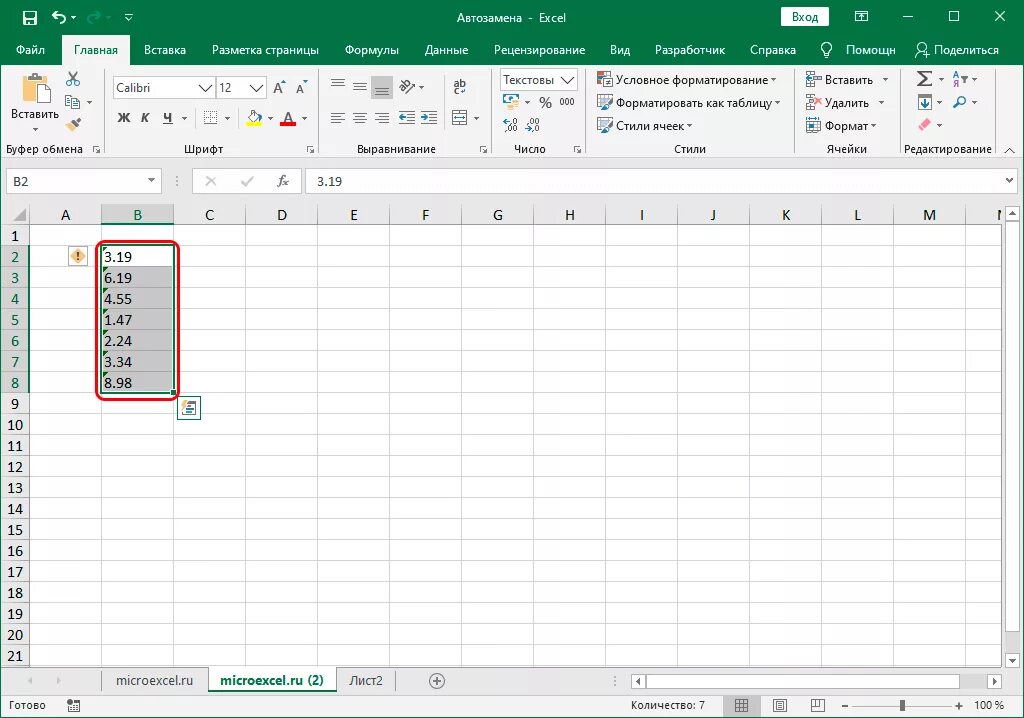Open the Find and Select magnifier
The height and width of the screenshot is (718, 1024).
pos(959,102)
